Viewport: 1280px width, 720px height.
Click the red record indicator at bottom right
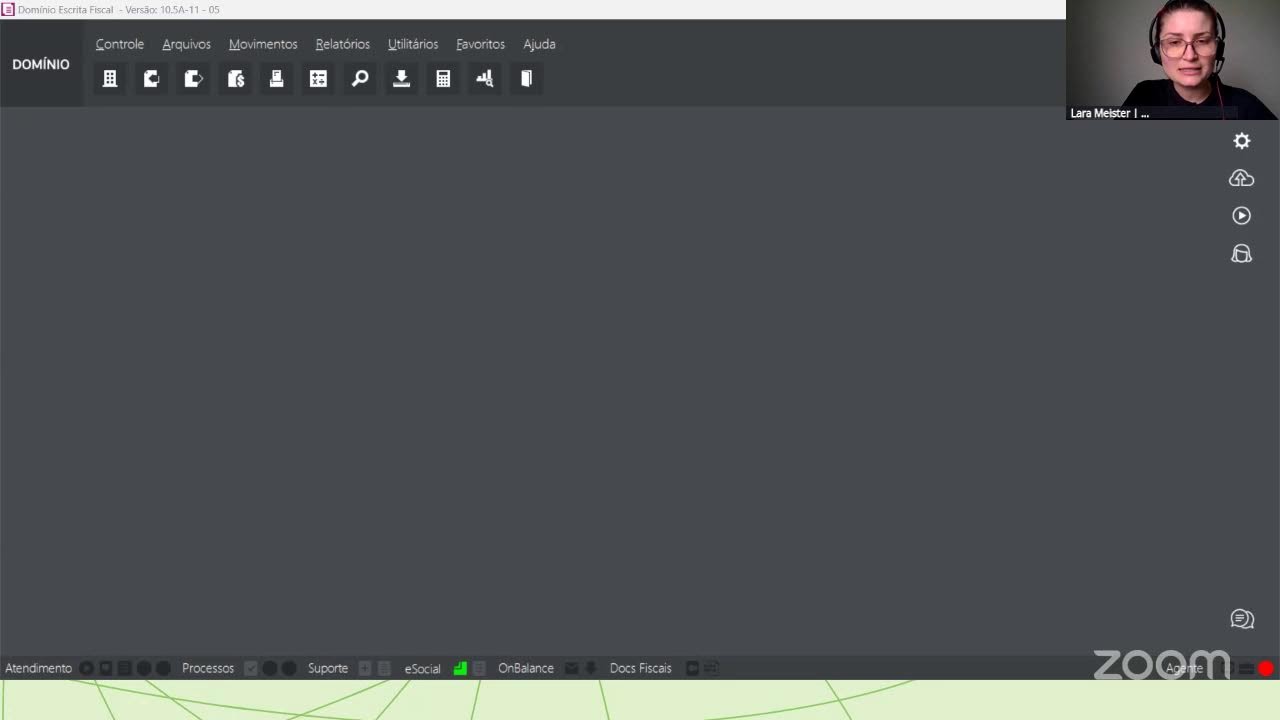1266,668
